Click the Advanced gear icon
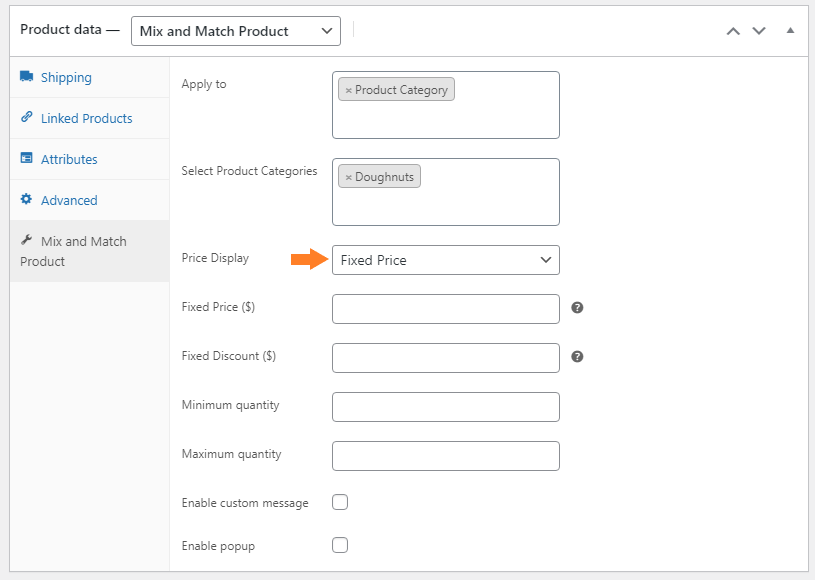 pos(27,199)
